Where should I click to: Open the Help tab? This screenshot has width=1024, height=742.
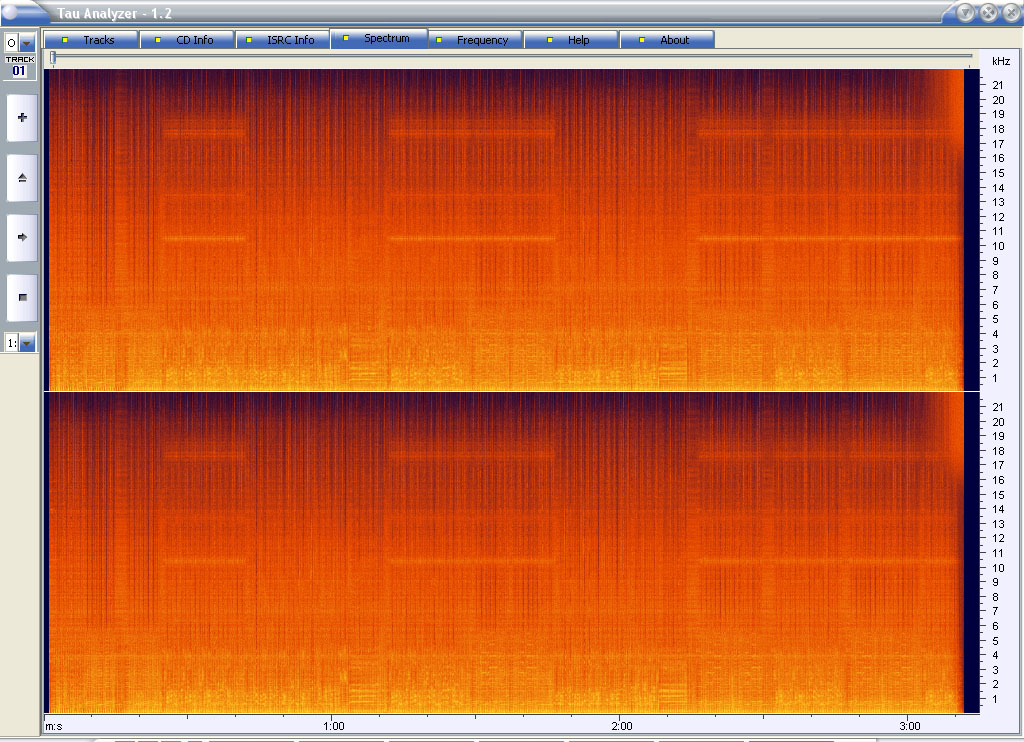coord(571,40)
